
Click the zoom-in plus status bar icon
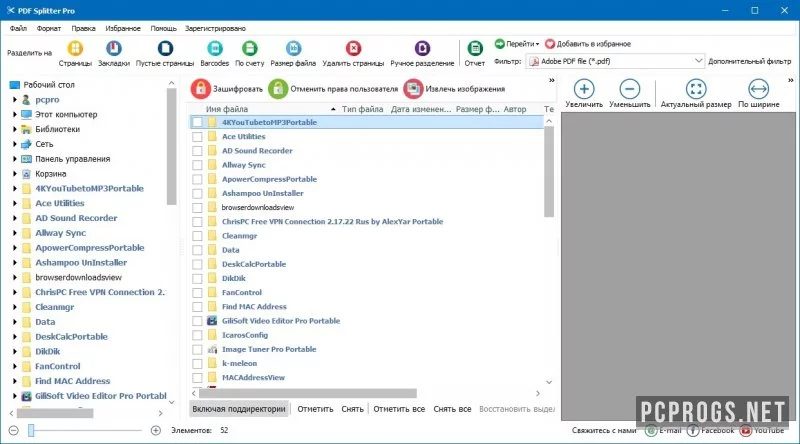(156, 431)
